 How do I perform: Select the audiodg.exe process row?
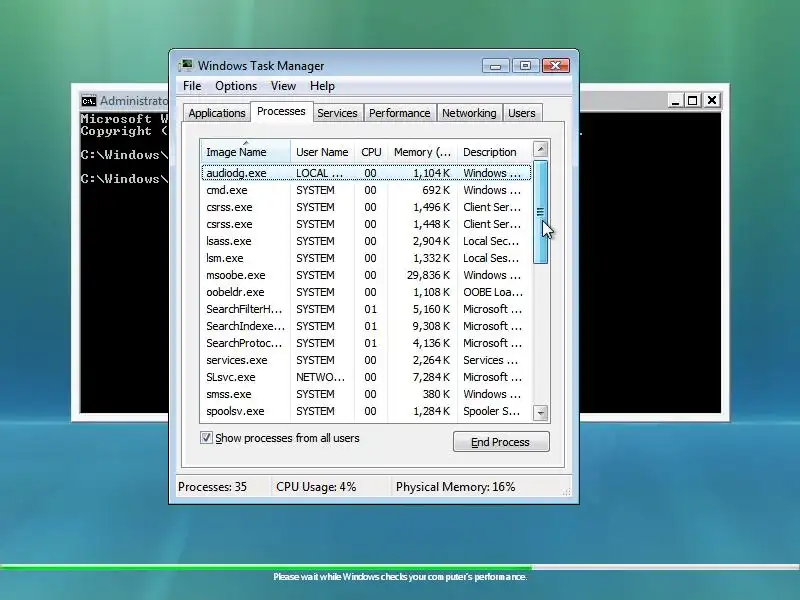[366, 173]
